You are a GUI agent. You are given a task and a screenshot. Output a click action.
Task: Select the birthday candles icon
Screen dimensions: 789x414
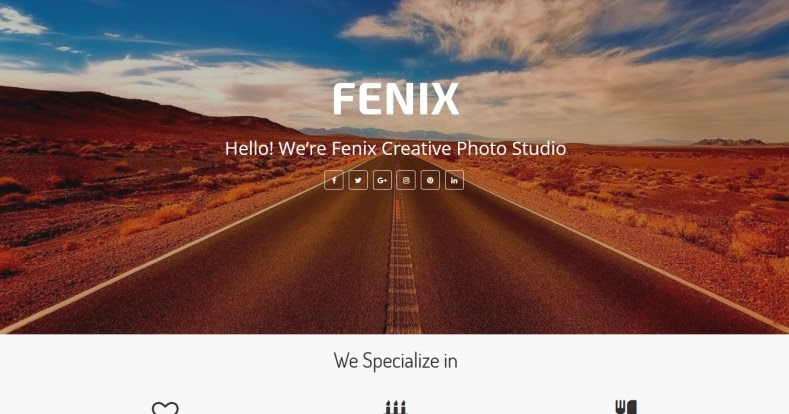point(396,407)
